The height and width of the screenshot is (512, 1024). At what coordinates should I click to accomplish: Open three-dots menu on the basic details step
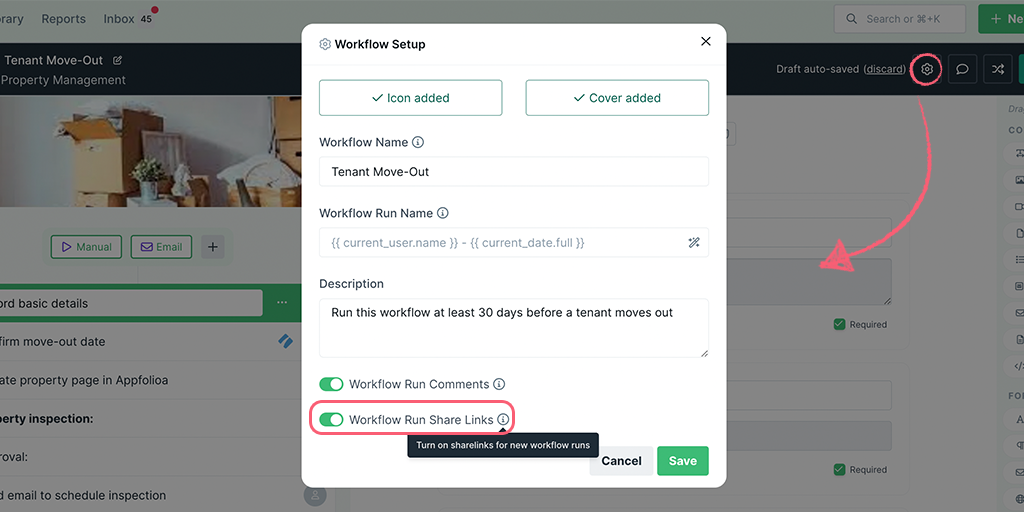281,303
